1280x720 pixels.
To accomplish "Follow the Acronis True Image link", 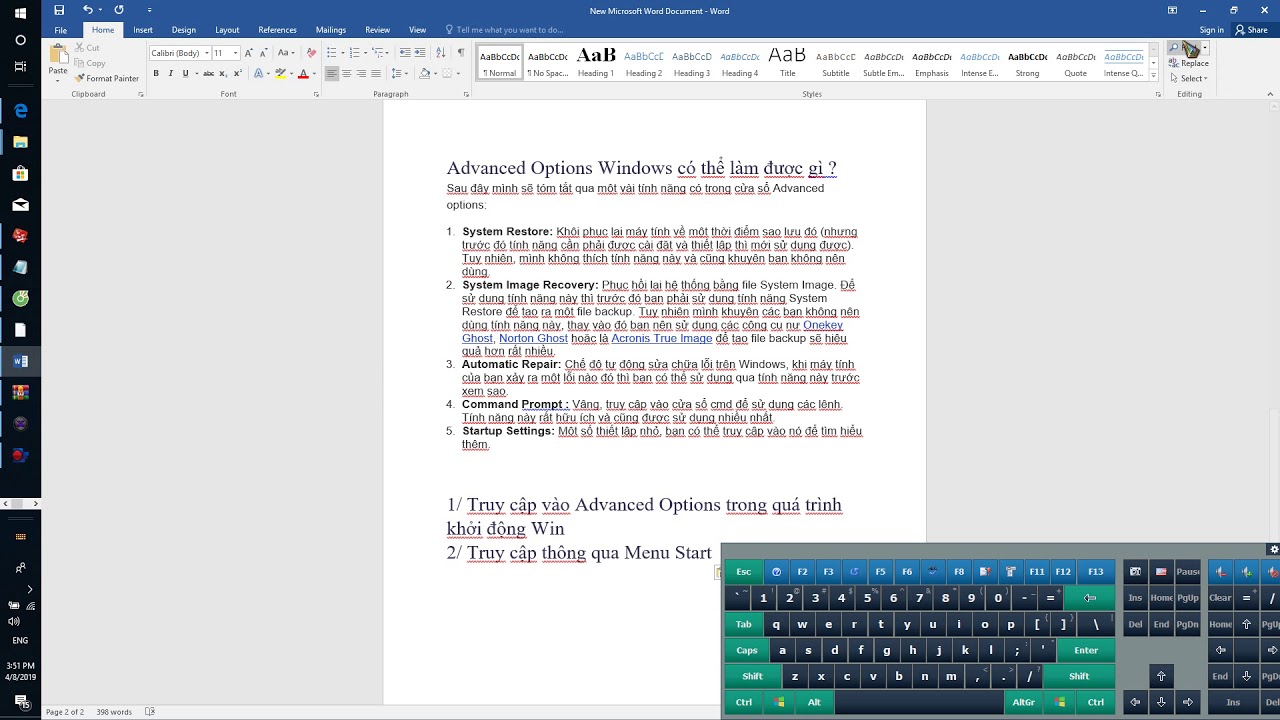I will (x=662, y=338).
